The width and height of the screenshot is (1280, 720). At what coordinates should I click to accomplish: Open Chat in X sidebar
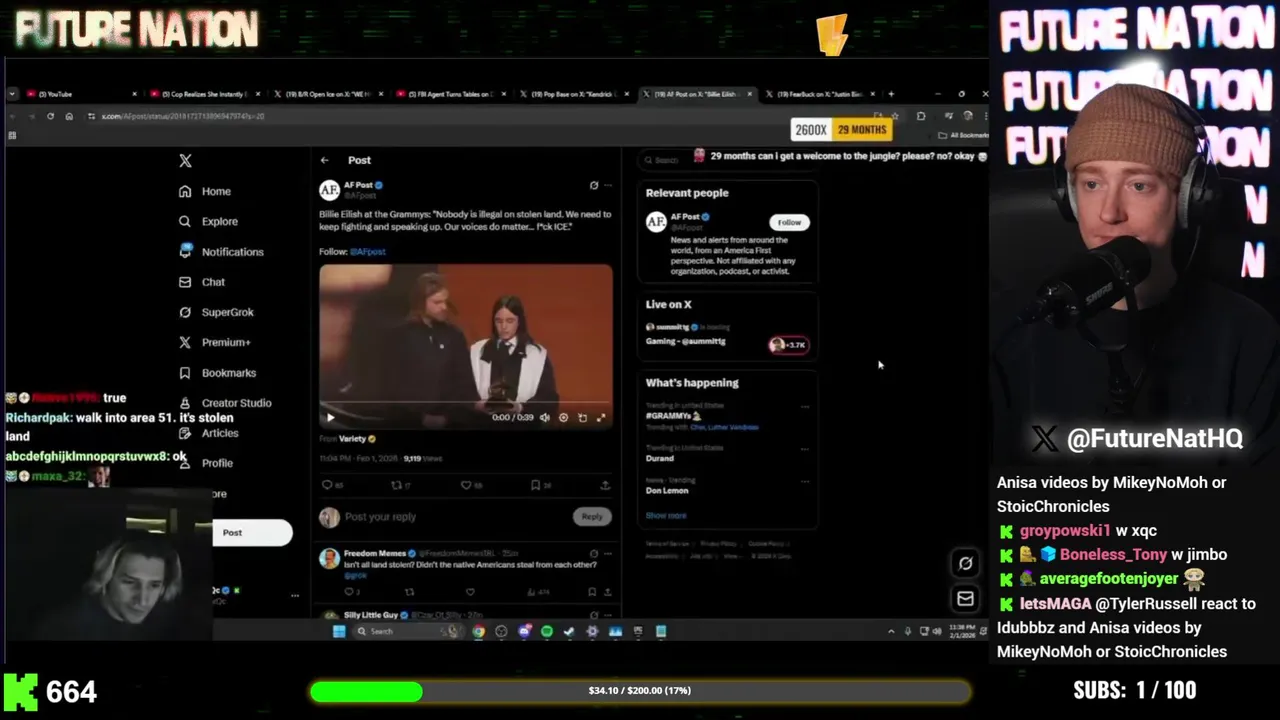(x=202, y=282)
